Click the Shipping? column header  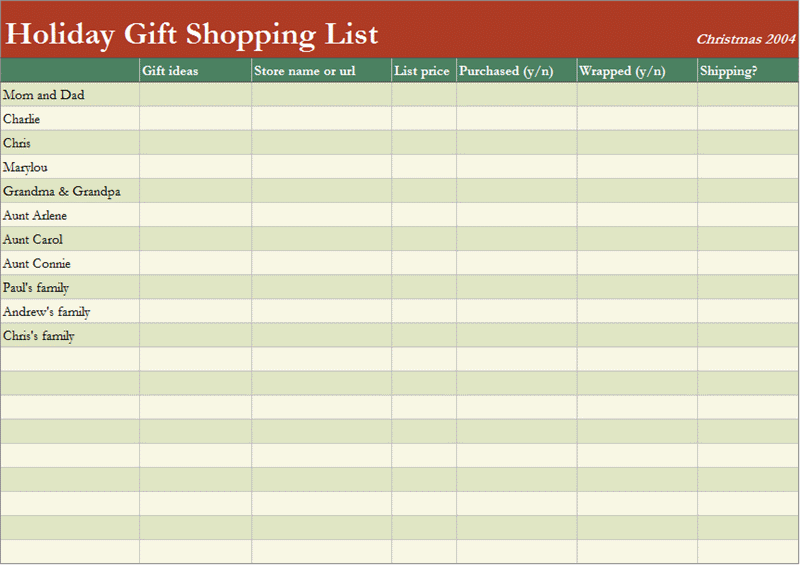pyautogui.click(x=748, y=71)
